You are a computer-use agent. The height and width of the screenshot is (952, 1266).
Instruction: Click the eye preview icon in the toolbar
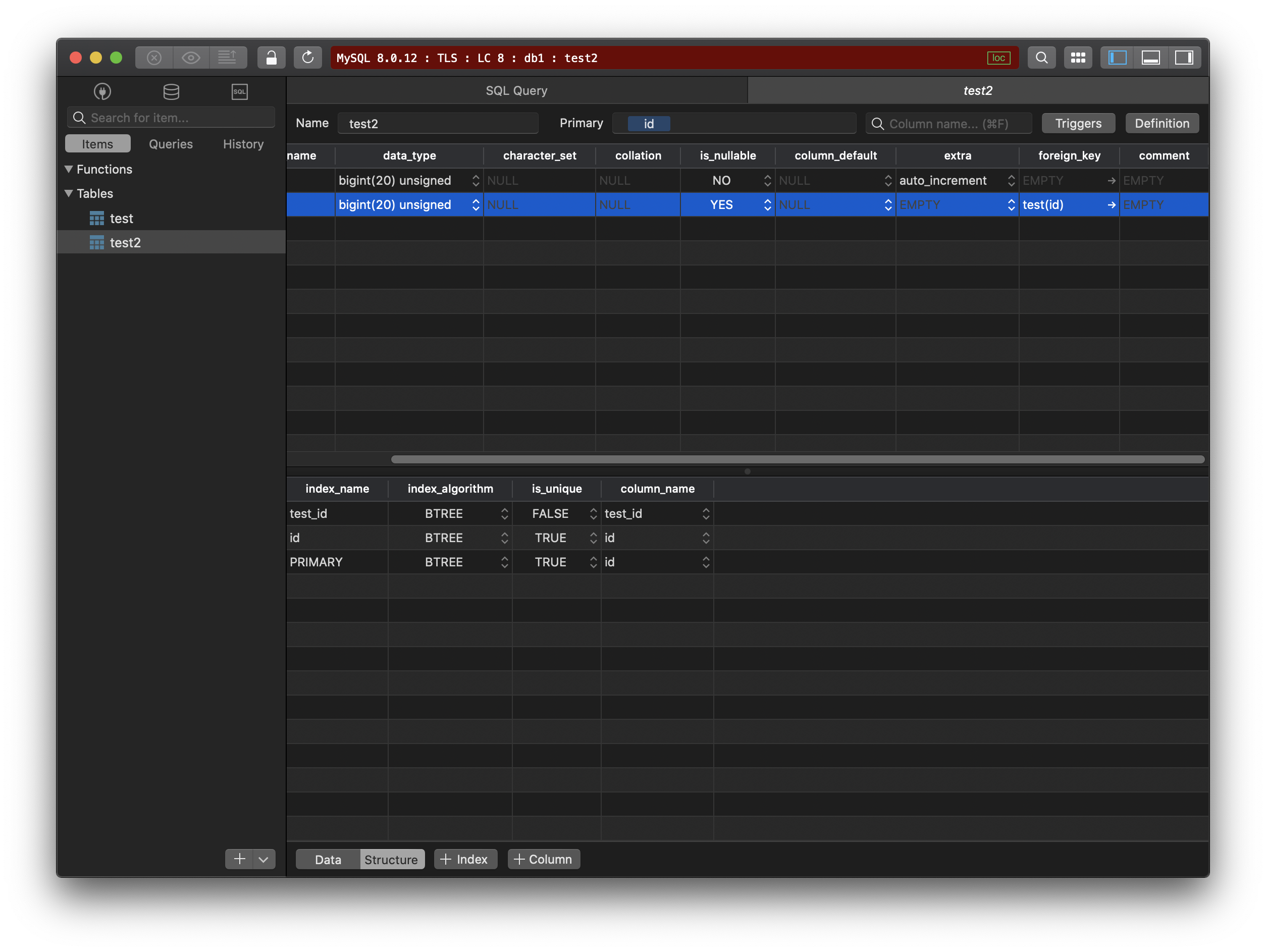coord(191,58)
